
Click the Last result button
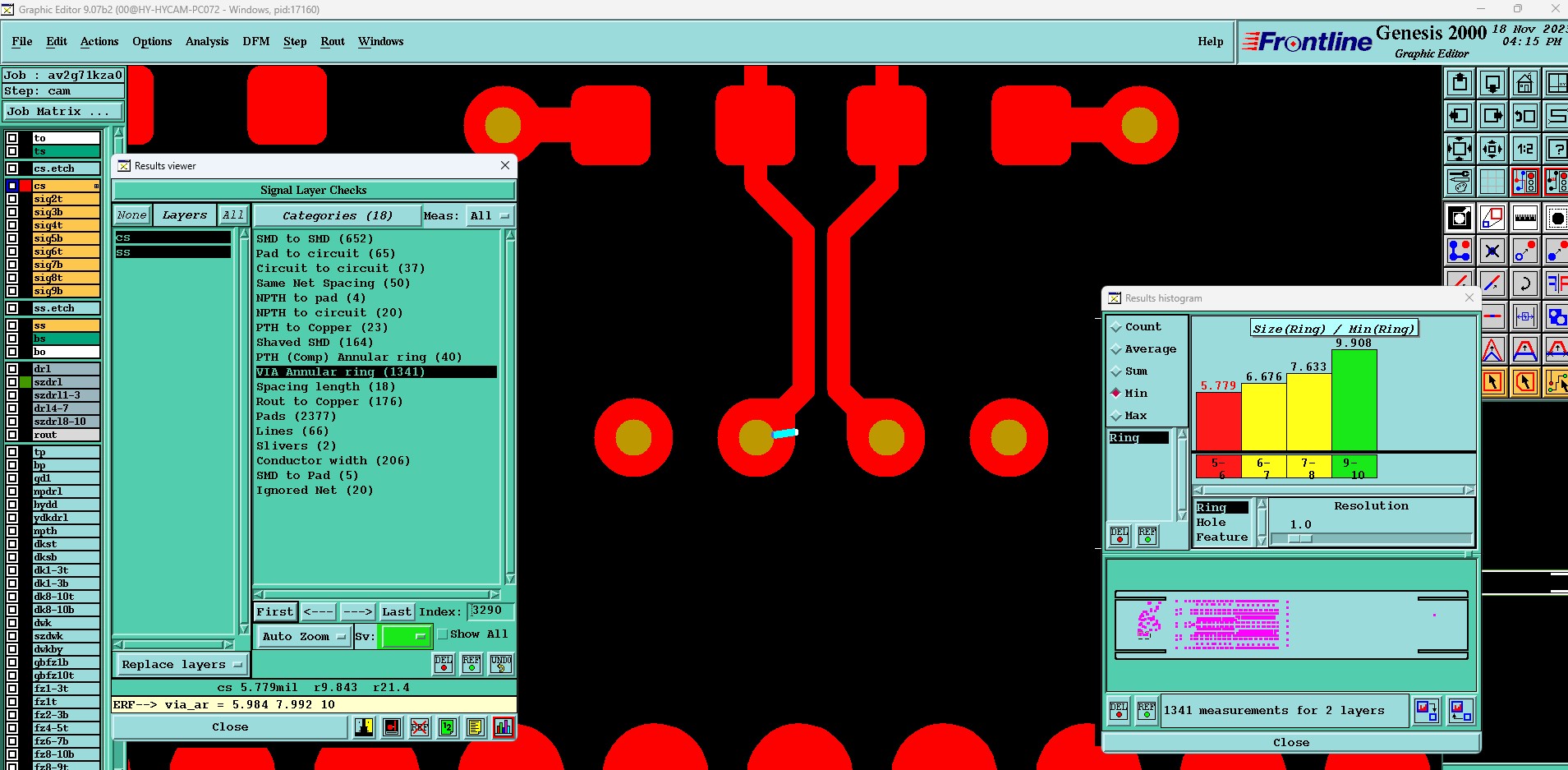[396, 611]
